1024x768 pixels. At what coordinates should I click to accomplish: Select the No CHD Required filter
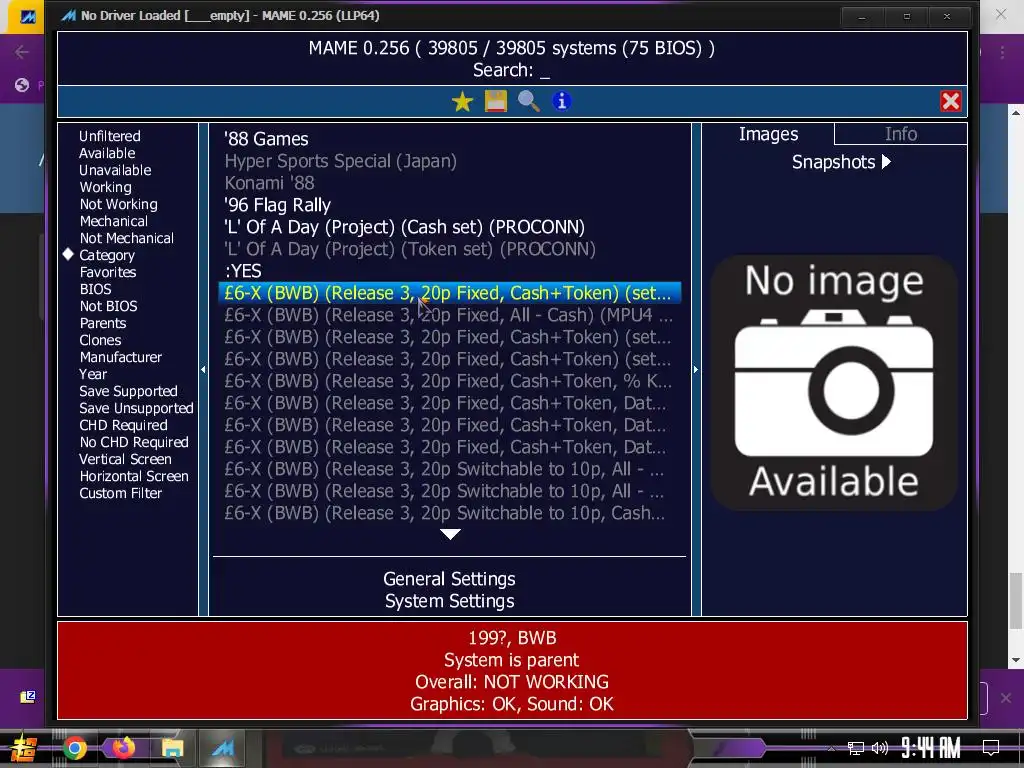(x=134, y=441)
